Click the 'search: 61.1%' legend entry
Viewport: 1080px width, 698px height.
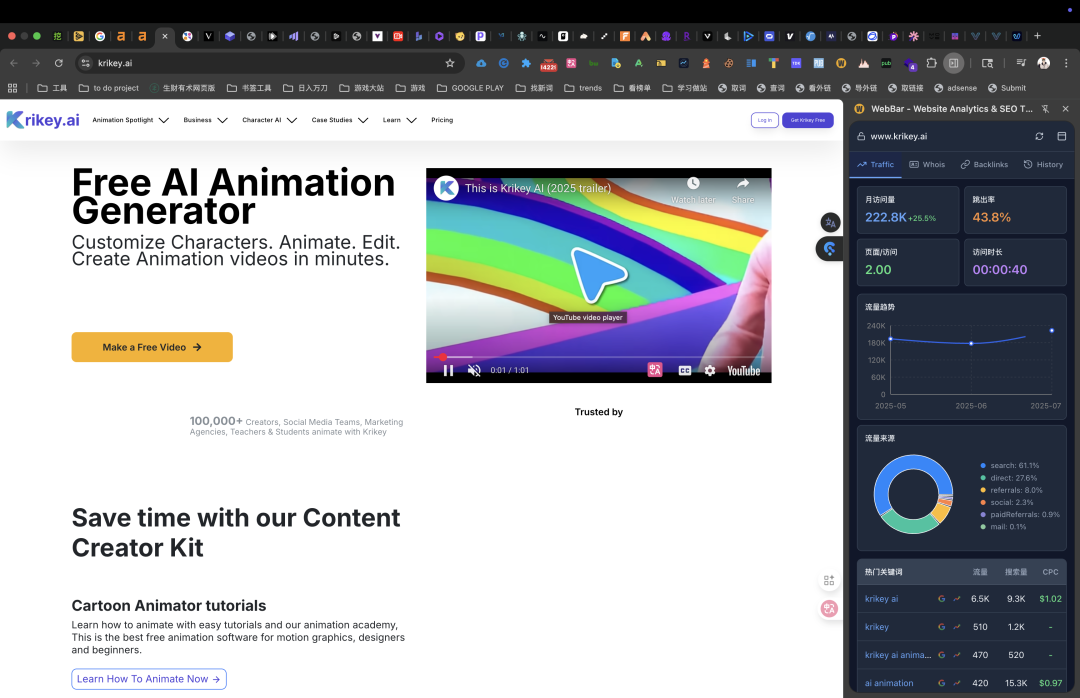pos(1010,466)
